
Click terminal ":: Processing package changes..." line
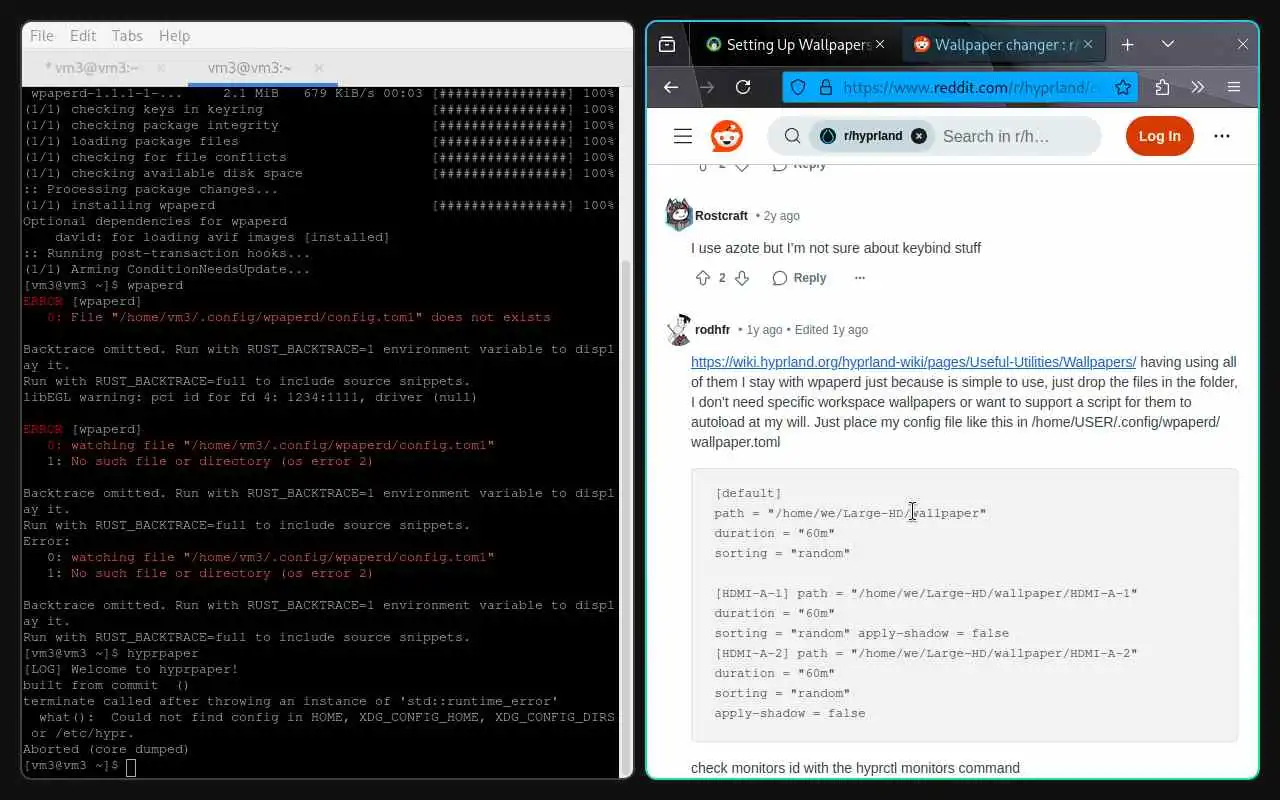(151, 189)
